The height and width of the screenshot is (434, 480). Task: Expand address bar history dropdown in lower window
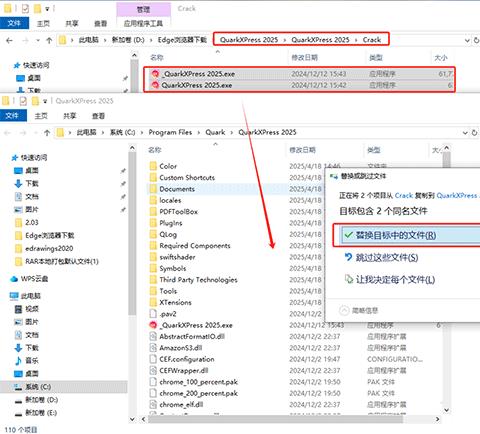[465, 133]
